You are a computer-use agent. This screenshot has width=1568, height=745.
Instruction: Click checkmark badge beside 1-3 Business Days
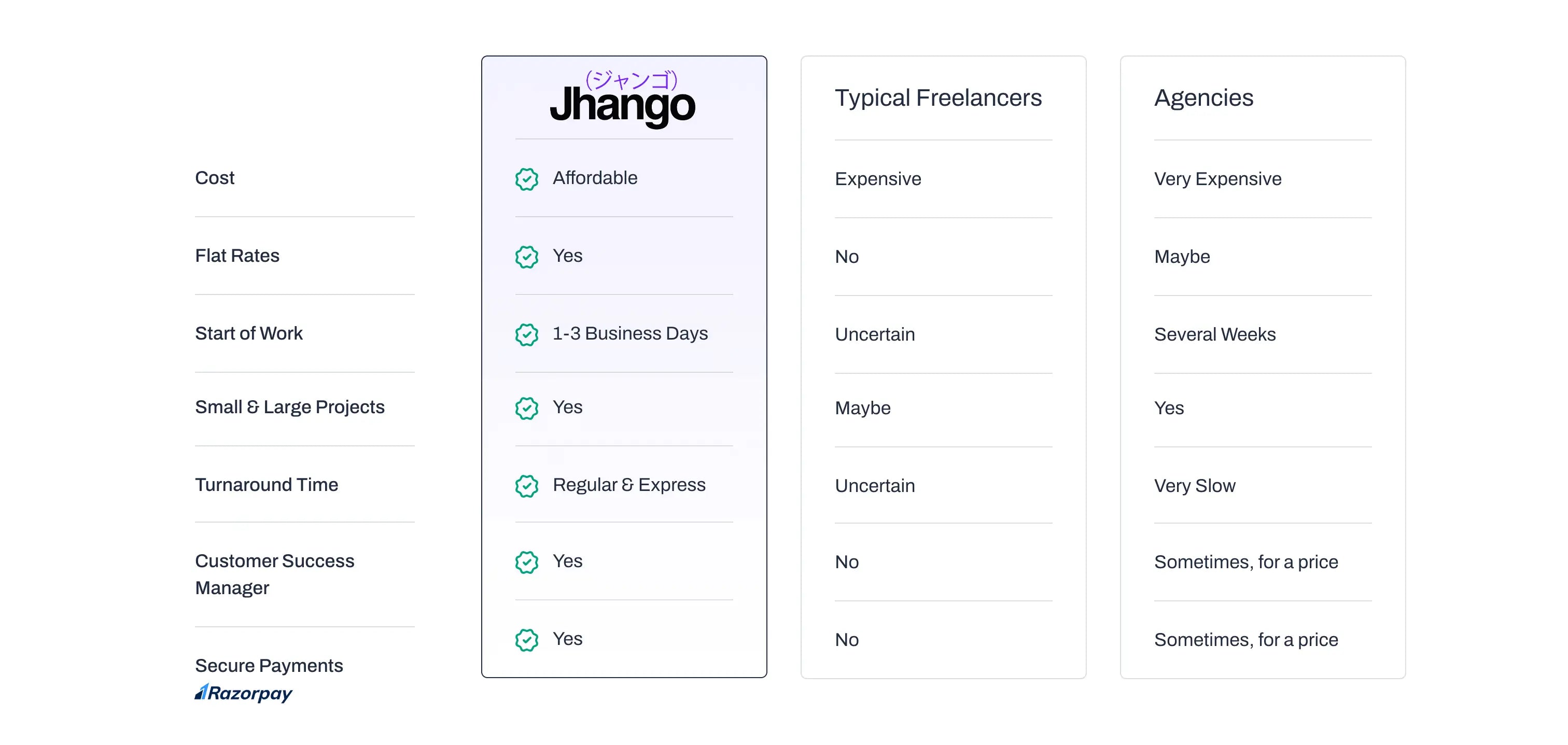pyautogui.click(x=526, y=335)
